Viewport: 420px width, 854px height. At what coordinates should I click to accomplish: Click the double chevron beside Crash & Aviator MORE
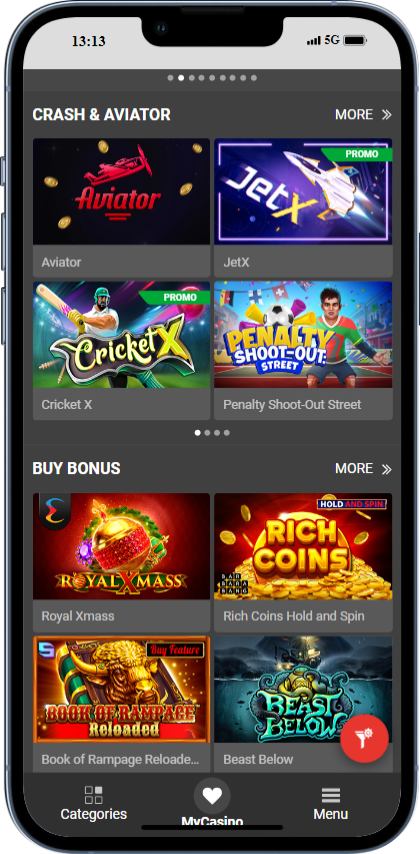click(x=386, y=114)
